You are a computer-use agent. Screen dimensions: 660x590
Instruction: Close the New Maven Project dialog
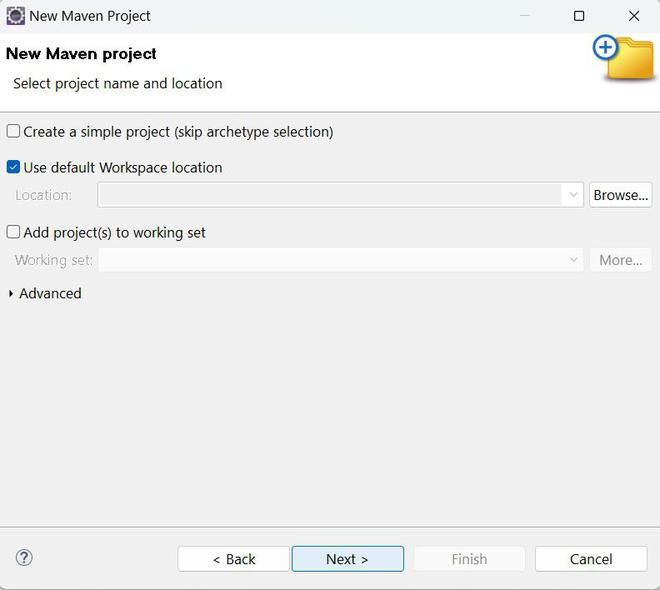click(x=634, y=16)
